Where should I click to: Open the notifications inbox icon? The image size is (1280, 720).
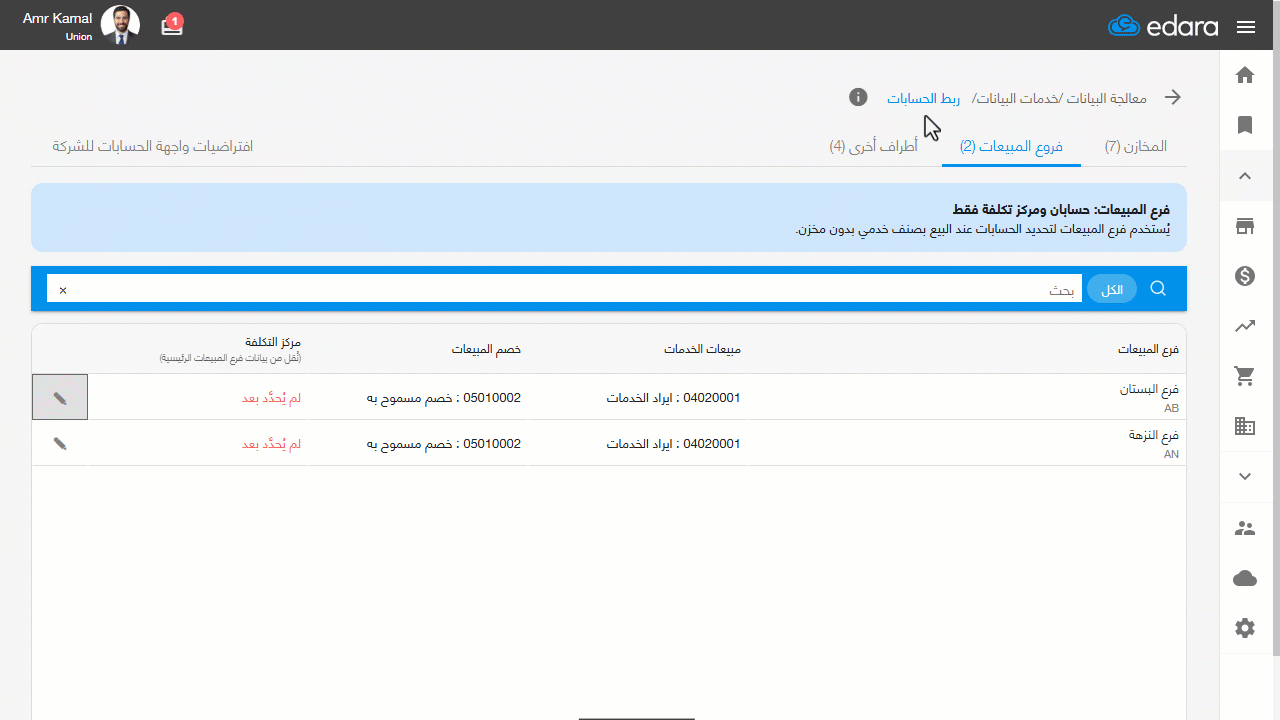point(172,25)
